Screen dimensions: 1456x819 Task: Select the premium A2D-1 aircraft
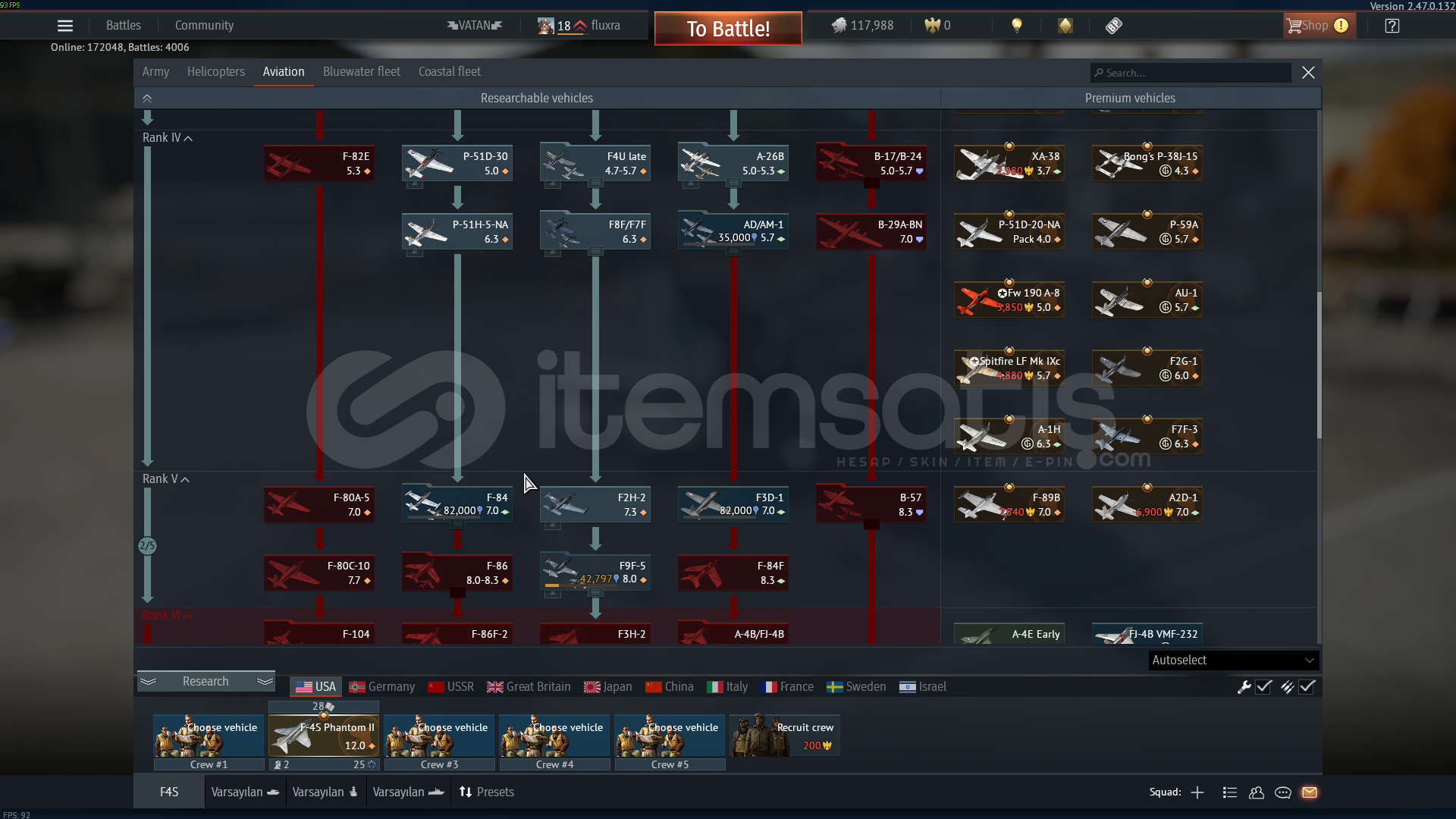point(1147,504)
